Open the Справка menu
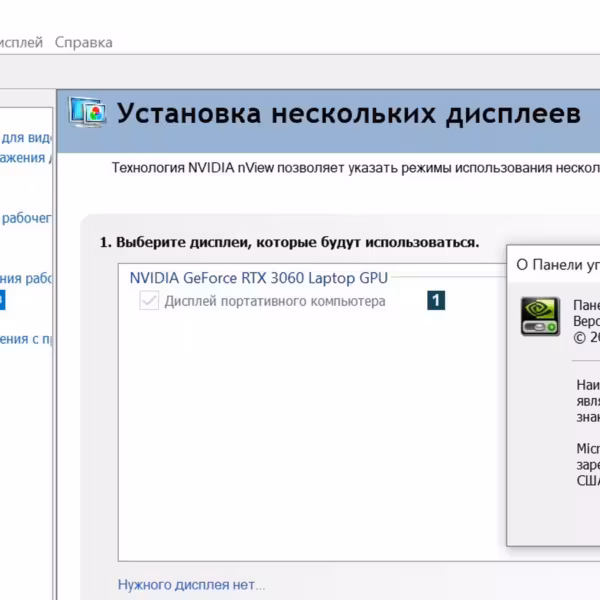This screenshot has height=600, width=600. (x=83, y=42)
